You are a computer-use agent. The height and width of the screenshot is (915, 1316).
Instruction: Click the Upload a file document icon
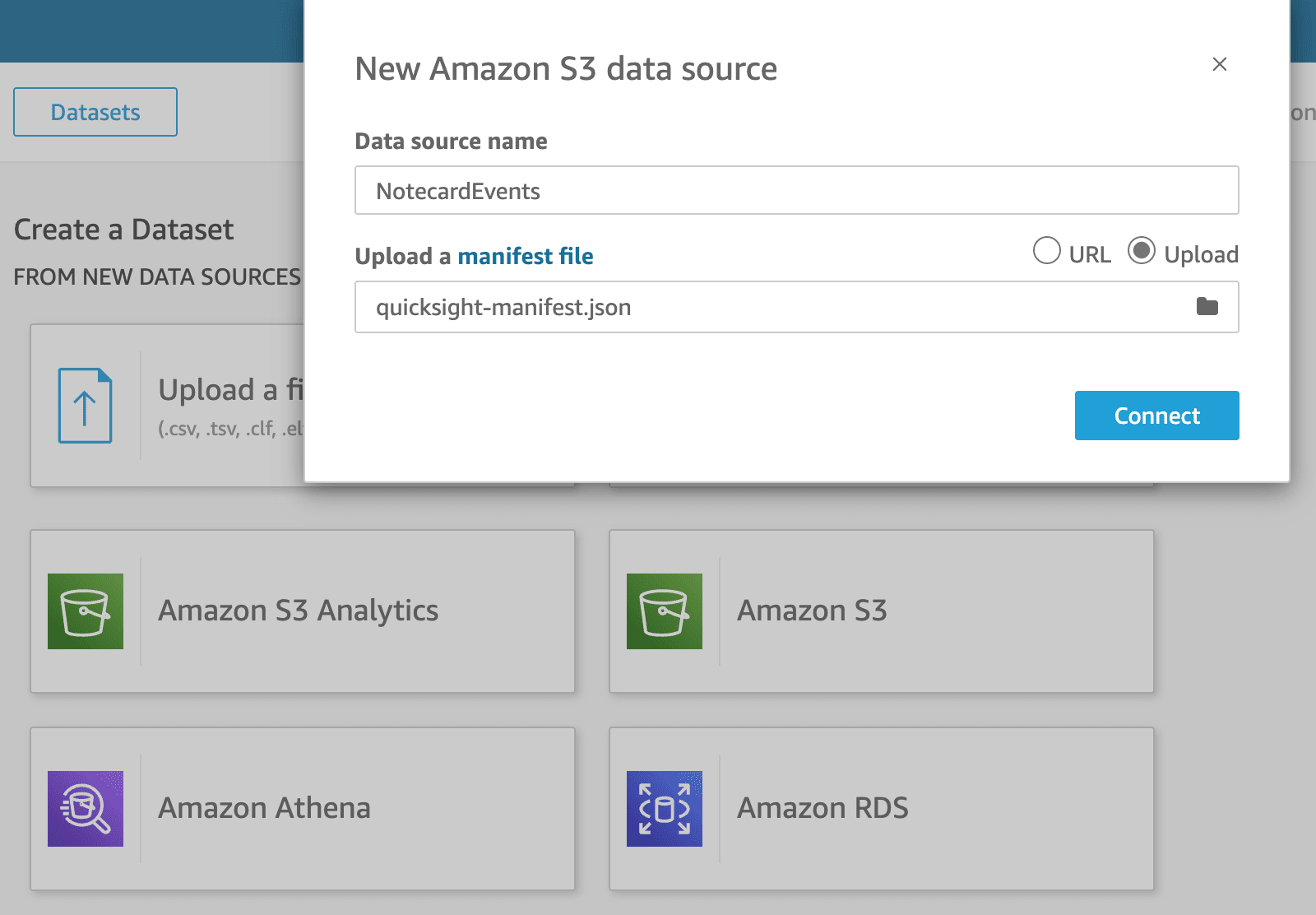click(85, 406)
